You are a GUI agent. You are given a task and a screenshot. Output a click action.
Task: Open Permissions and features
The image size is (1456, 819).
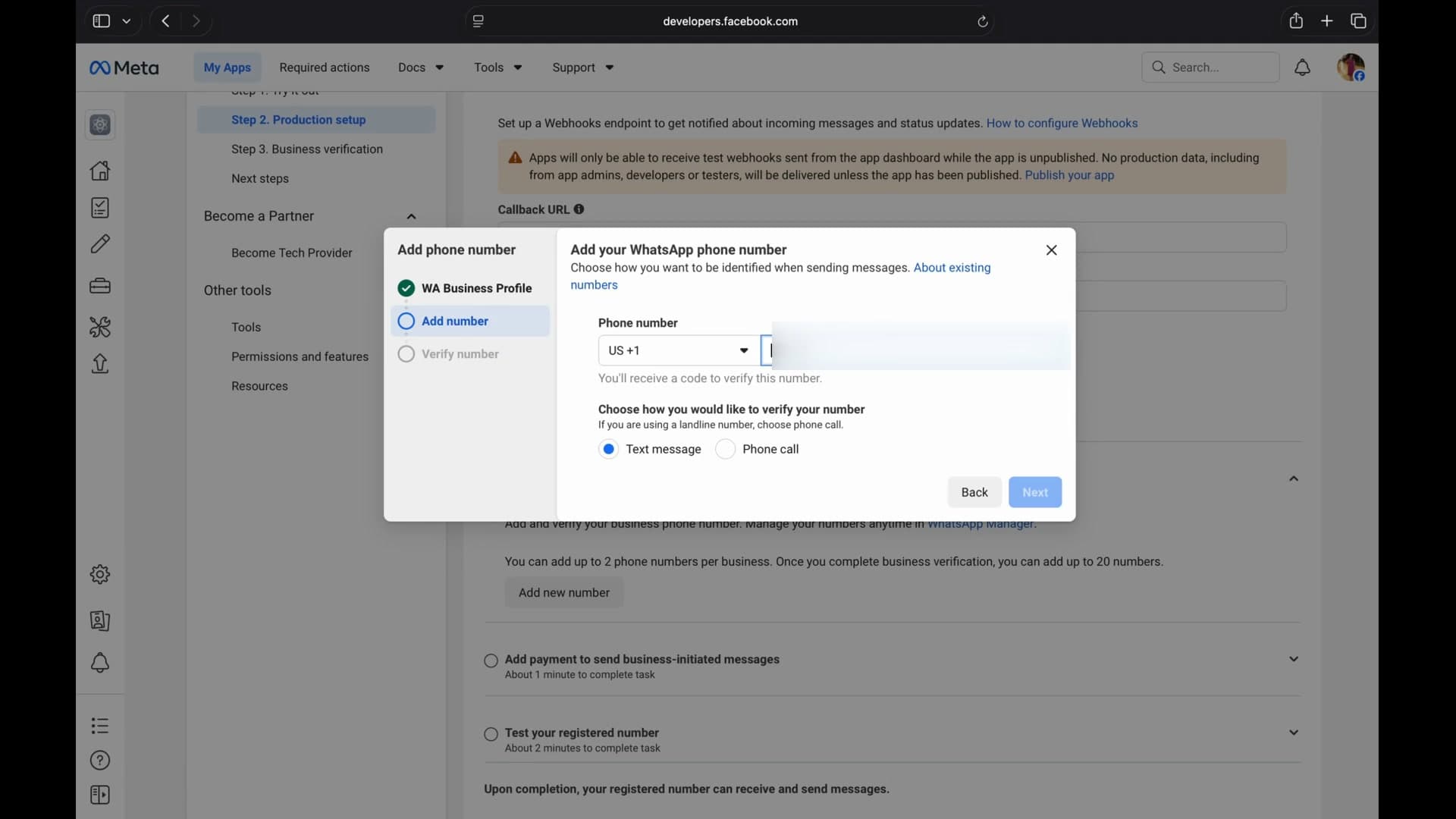(300, 357)
